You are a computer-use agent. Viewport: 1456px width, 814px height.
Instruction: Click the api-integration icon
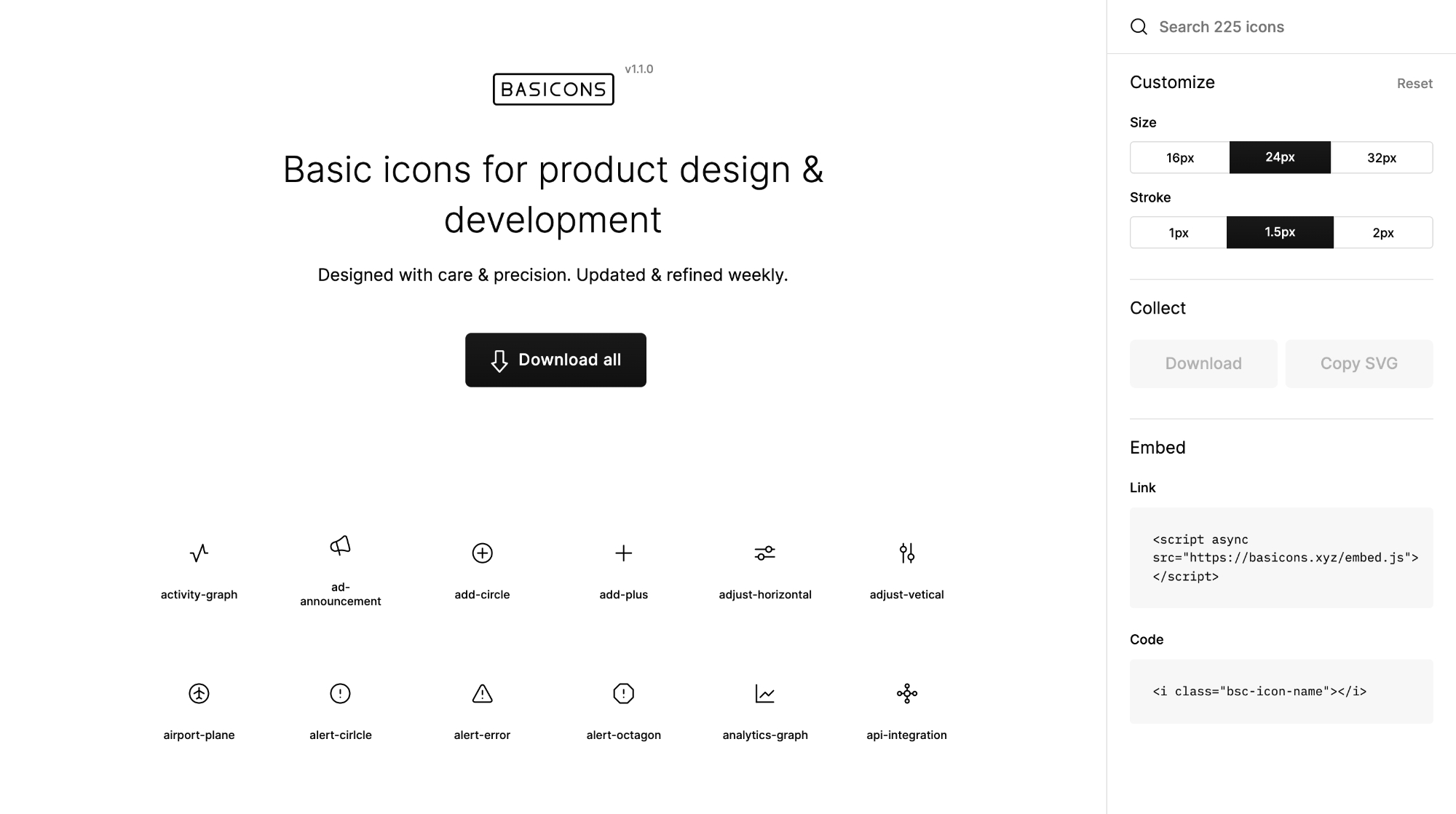coord(907,693)
